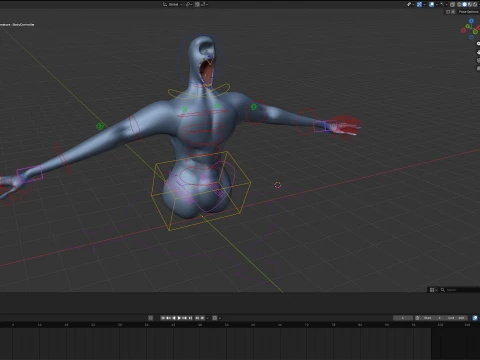Click the search field at the viewport's lower right
The height and width of the screenshot is (360, 480).
(460, 290)
